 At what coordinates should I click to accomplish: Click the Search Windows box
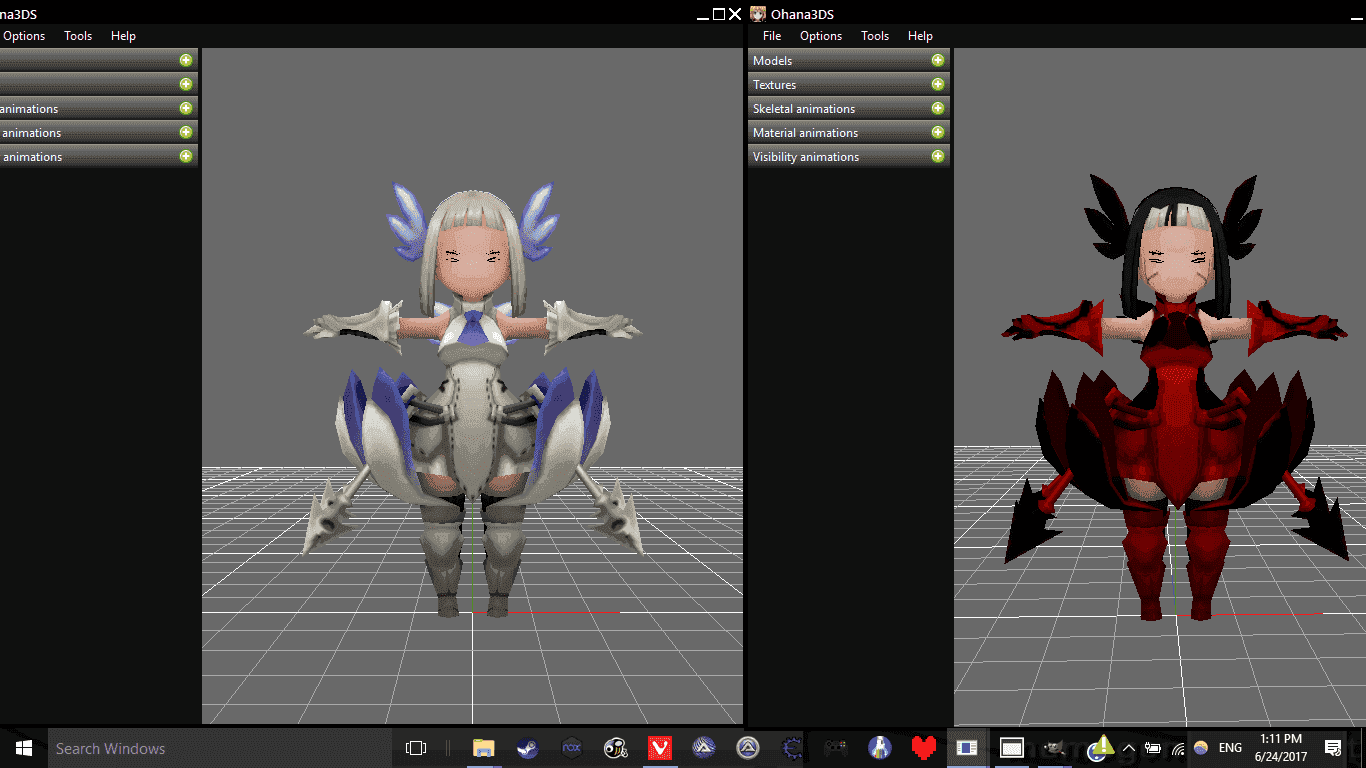(x=222, y=748)
